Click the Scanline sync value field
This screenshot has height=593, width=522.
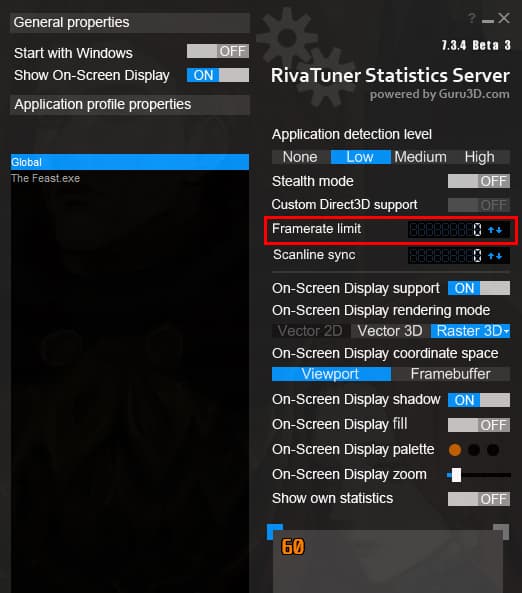[x=446, y=256]
